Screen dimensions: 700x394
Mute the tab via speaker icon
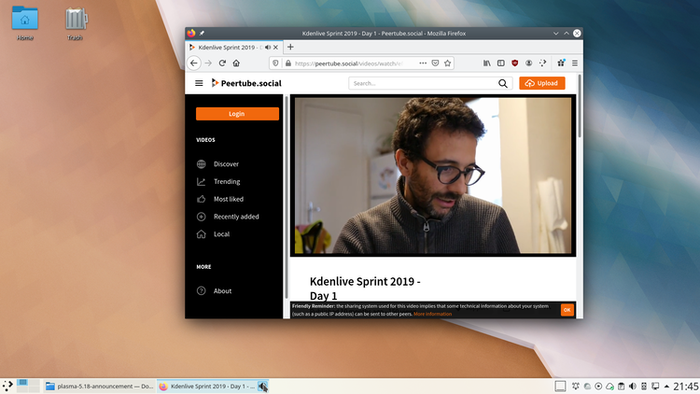pos(267,47)
